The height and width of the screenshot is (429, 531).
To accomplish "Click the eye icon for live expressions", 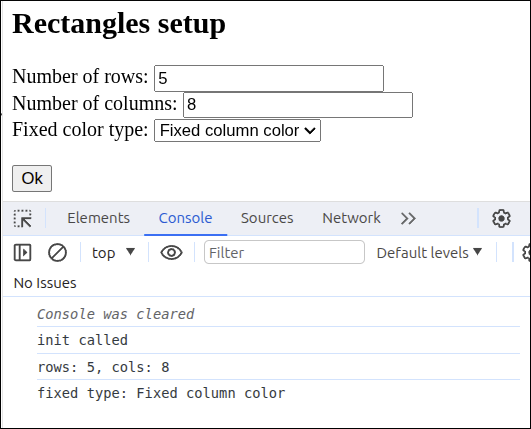I will pyautogui.click(x=171, y=253).
